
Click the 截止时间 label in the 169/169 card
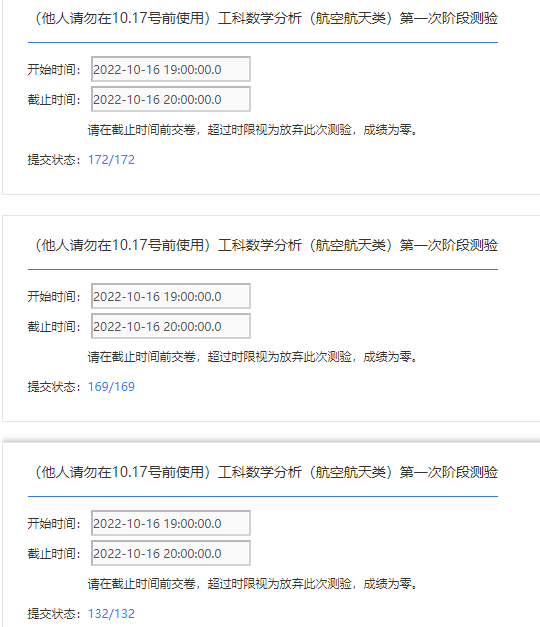[54, 326]
